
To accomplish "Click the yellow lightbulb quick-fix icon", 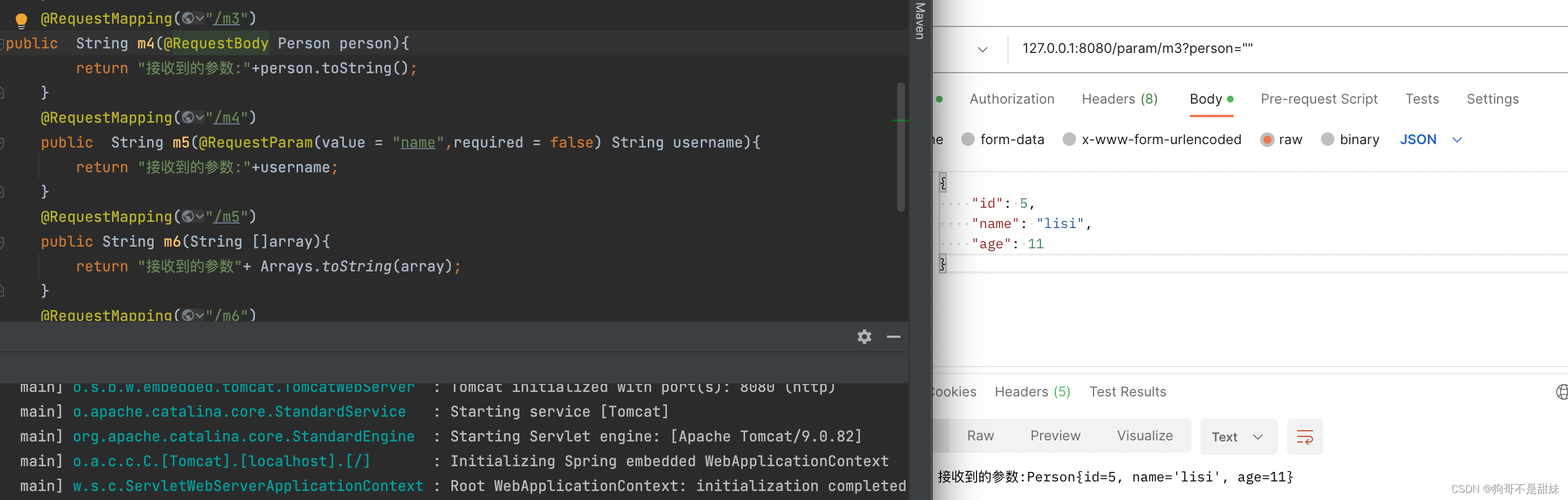I will point(21,21).
